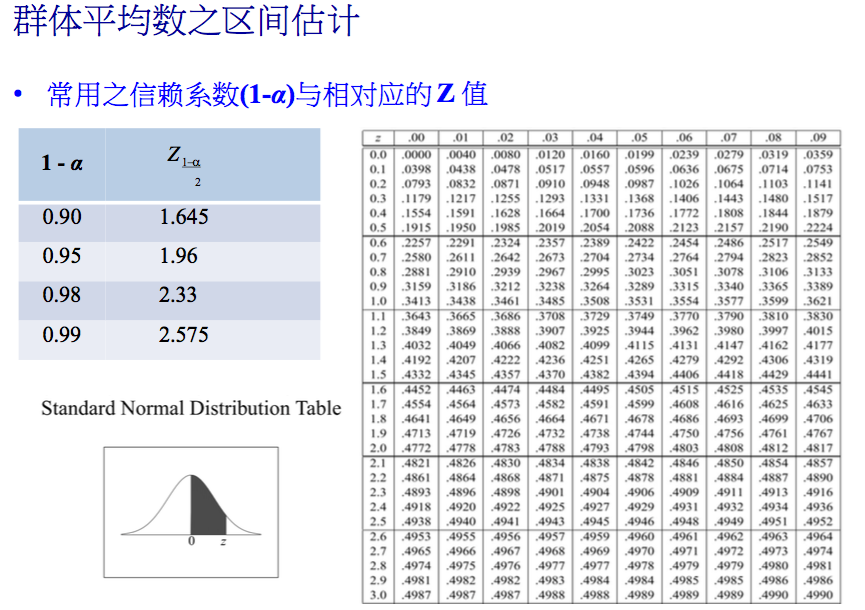Viewport: 865px width, 610px height.
Task: Select the .3849 cell in row 1.2
Action: (417, 331)
